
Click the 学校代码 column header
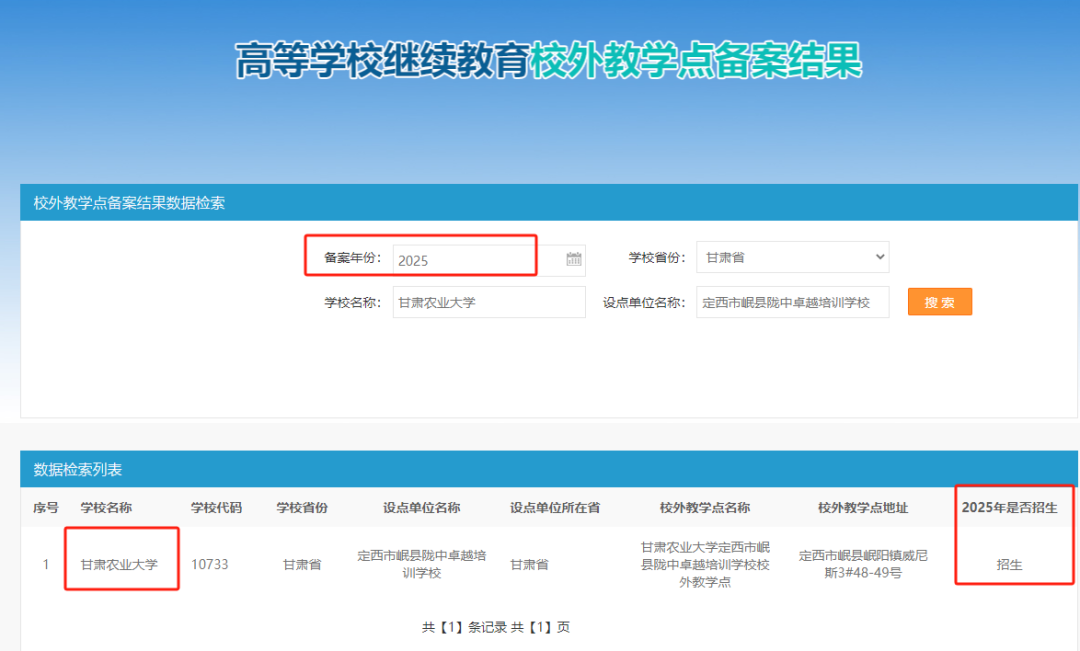click(216, 508)
